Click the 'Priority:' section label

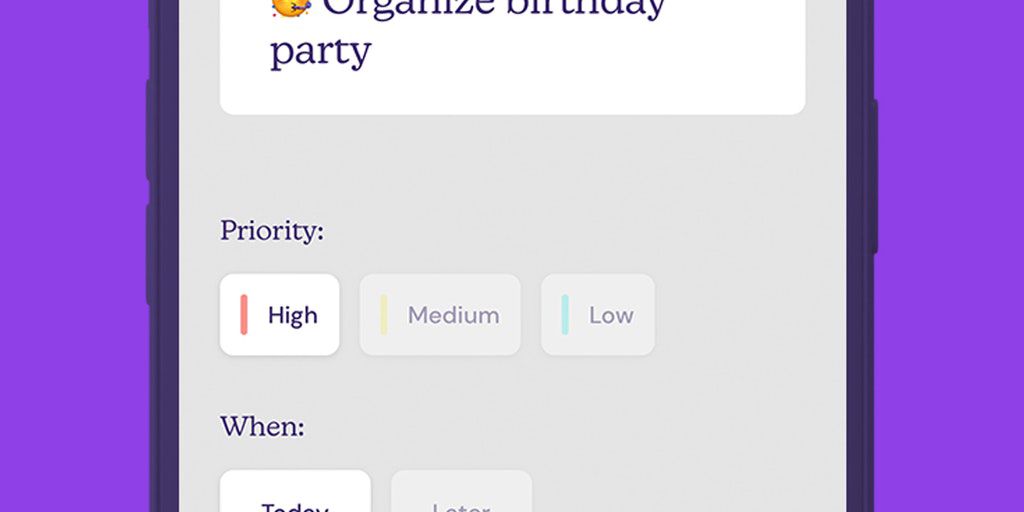pos(272,231)
